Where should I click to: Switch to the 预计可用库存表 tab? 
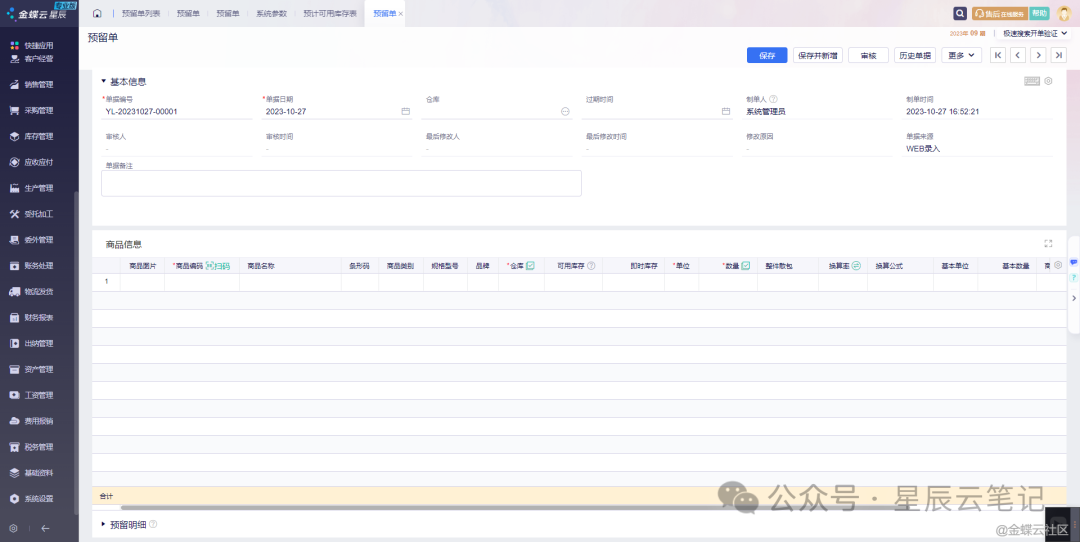tap(329, 14)
